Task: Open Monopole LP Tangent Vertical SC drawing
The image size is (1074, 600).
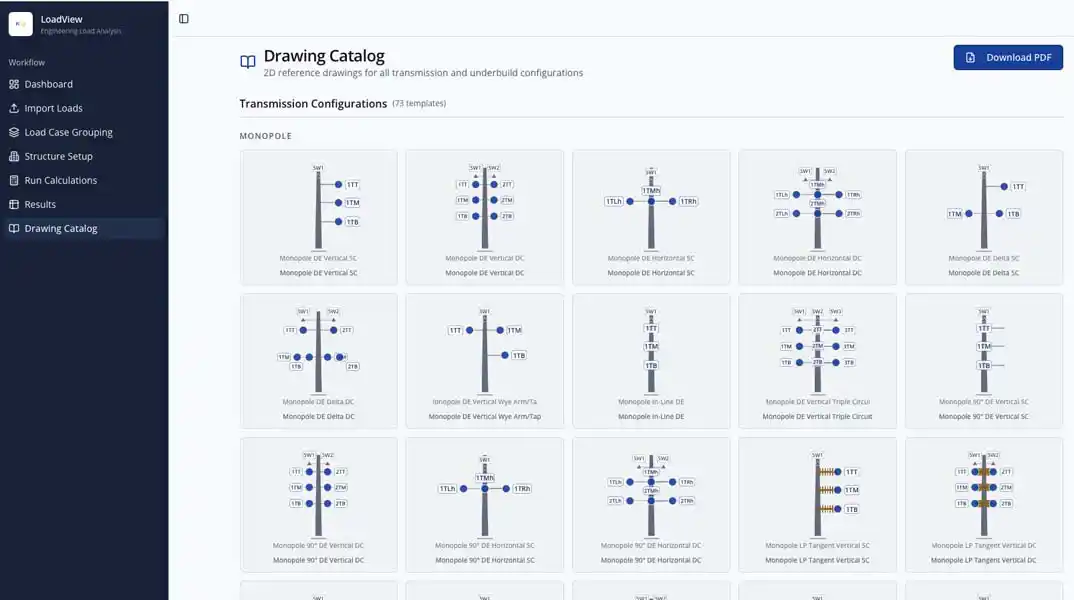Action: point(817,505)
